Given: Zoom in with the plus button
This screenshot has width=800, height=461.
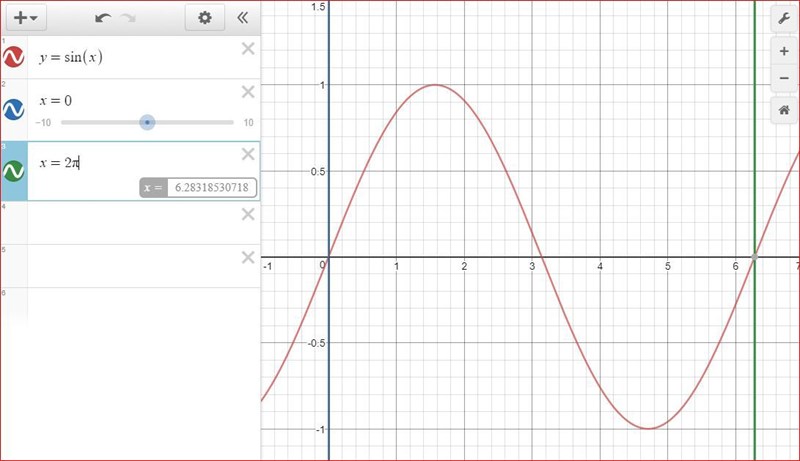Looking at the screenshot, I should (783, 51).
